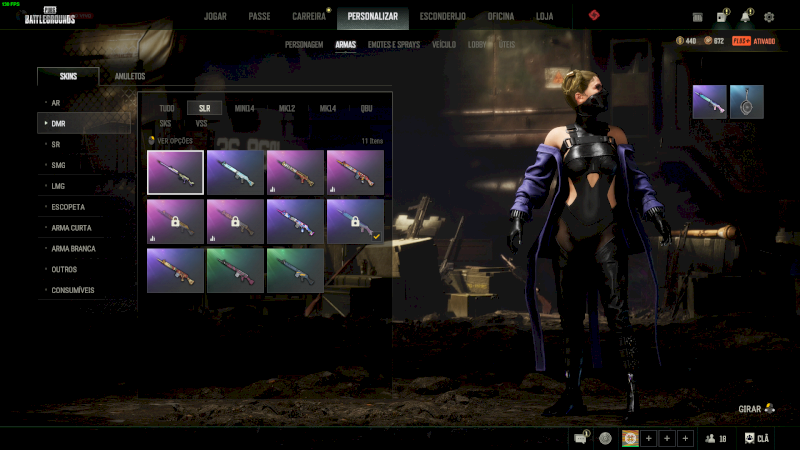Open the notifications bell icon
Screen dimensions: 800x450
tap(746, 16)
